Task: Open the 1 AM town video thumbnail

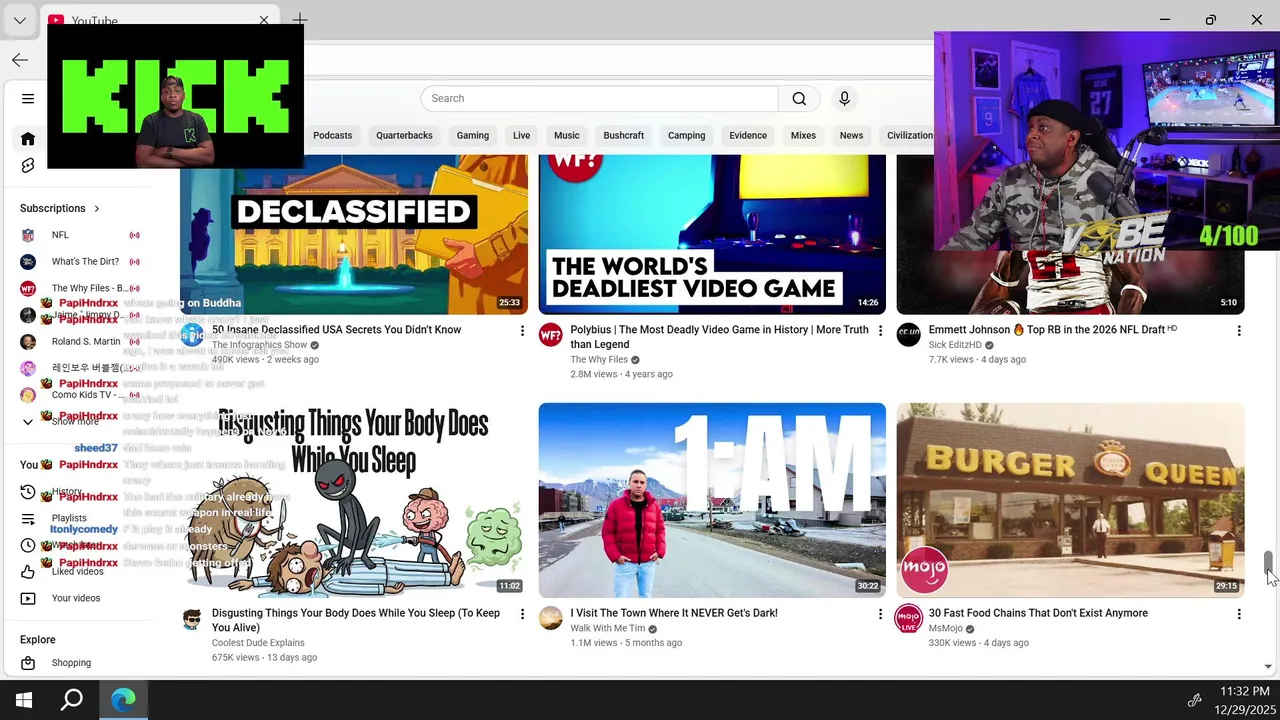Action: (x=712, y=500)
